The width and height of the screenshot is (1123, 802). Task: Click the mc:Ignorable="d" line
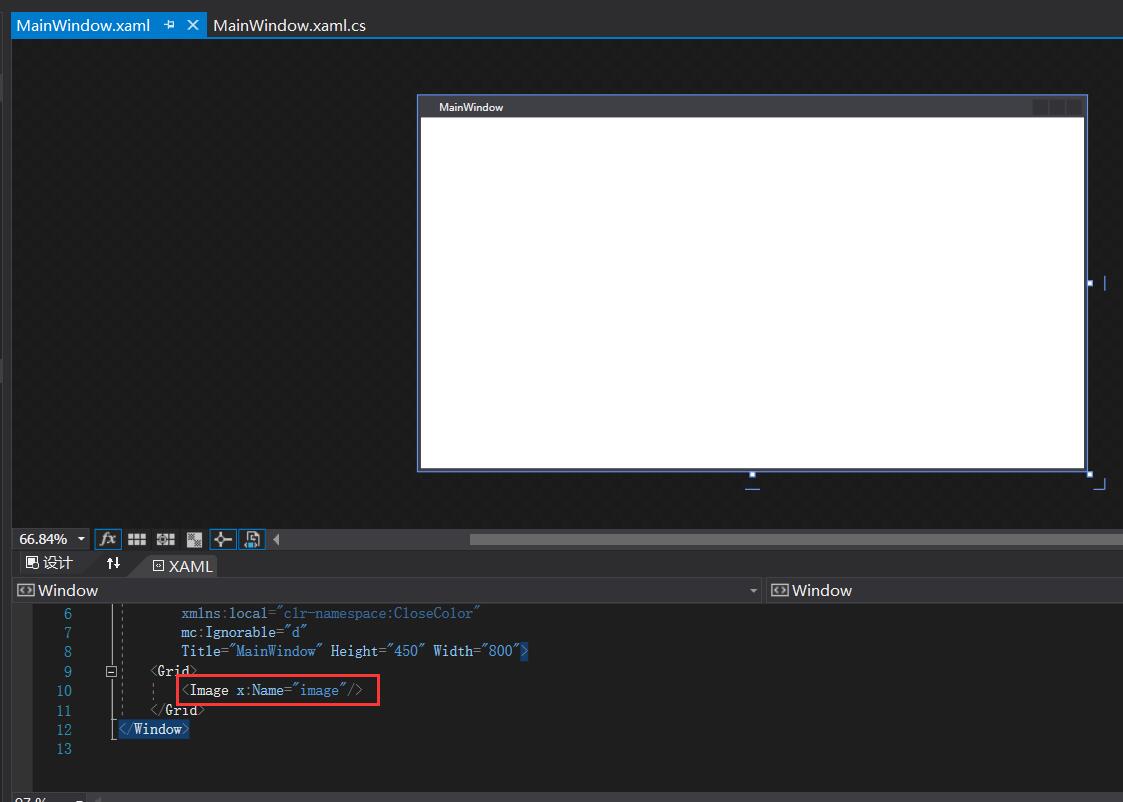pyautogui.click(x=244, y=632)
